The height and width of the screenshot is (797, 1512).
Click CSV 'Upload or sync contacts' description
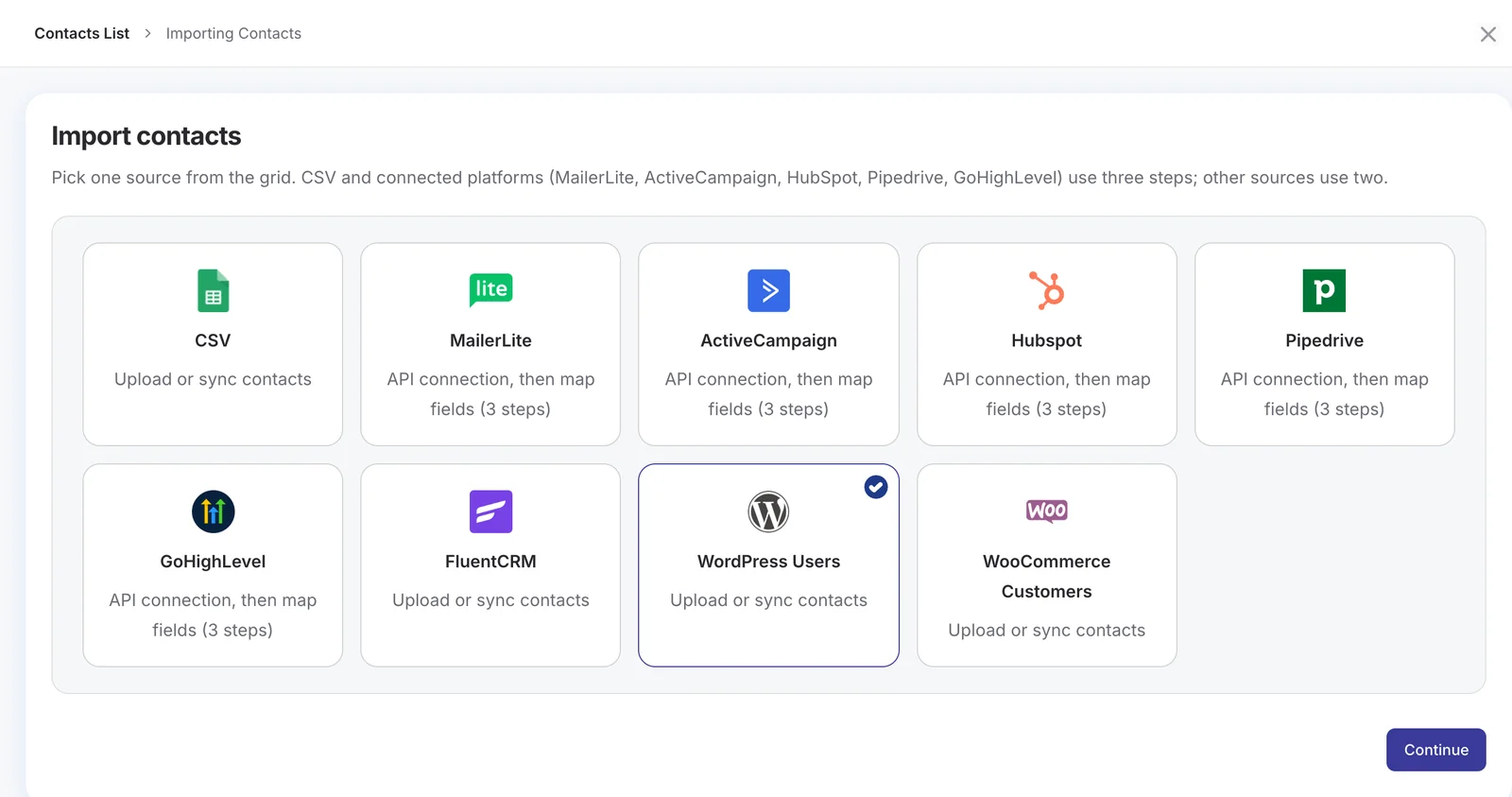[213, 379]
